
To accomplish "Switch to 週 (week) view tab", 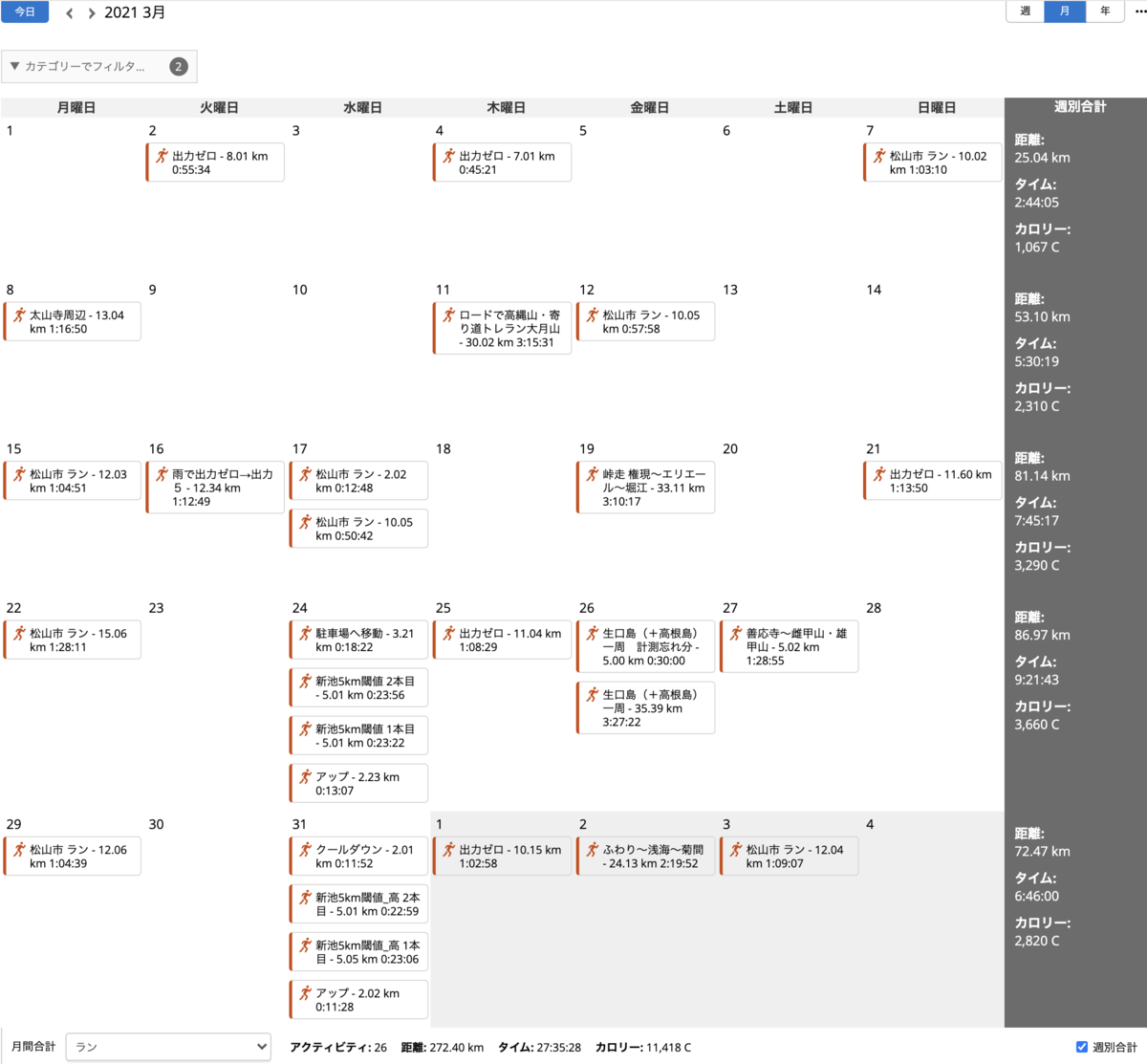I will pos(1025,11).
